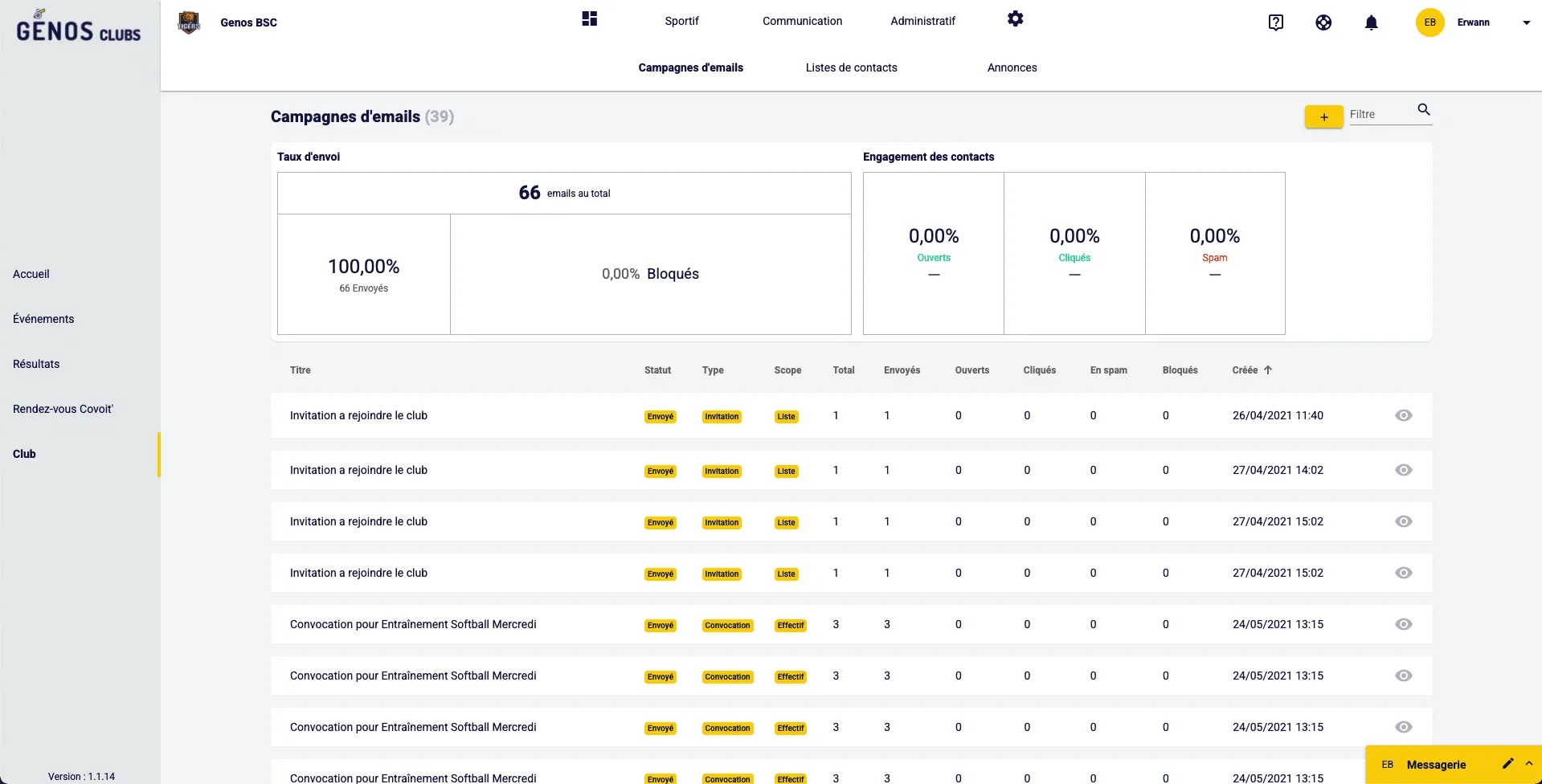The height and width of the screenshot is (784, 1542).
Task: Expand the Messagerie chat panel chevron
Action: pyautogui.click(x=1528, y=763)
